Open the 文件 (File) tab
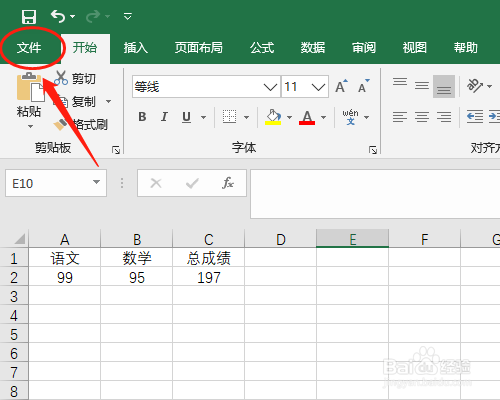500x400 pixels. click(29, 48)
